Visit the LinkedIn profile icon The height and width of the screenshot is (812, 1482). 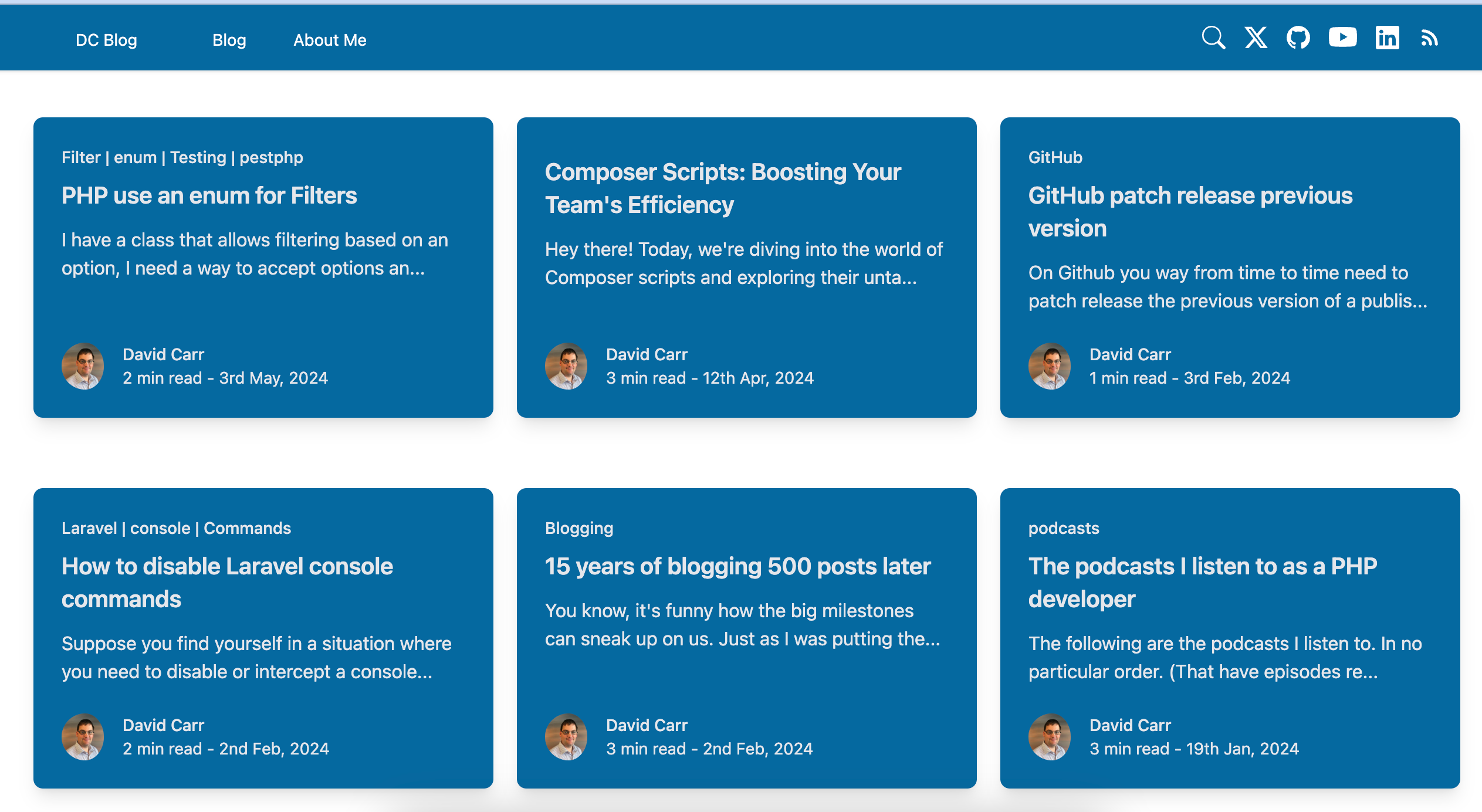tap(1387, 38)
